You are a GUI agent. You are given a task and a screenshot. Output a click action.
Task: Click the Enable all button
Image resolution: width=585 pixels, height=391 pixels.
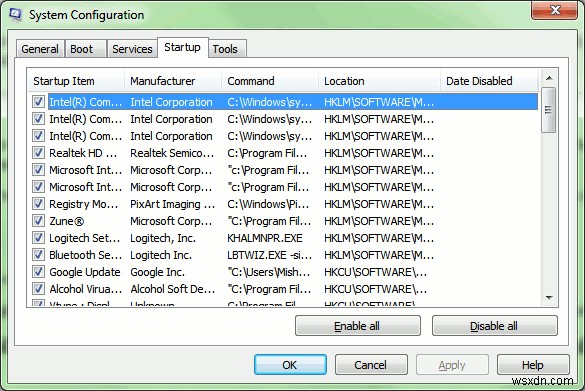pos(357,326)
